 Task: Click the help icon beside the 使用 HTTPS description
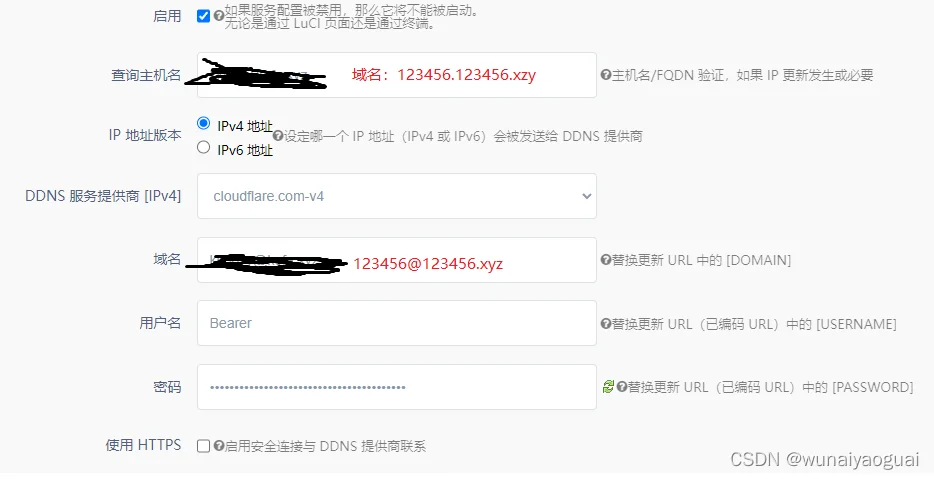(219, 446)
